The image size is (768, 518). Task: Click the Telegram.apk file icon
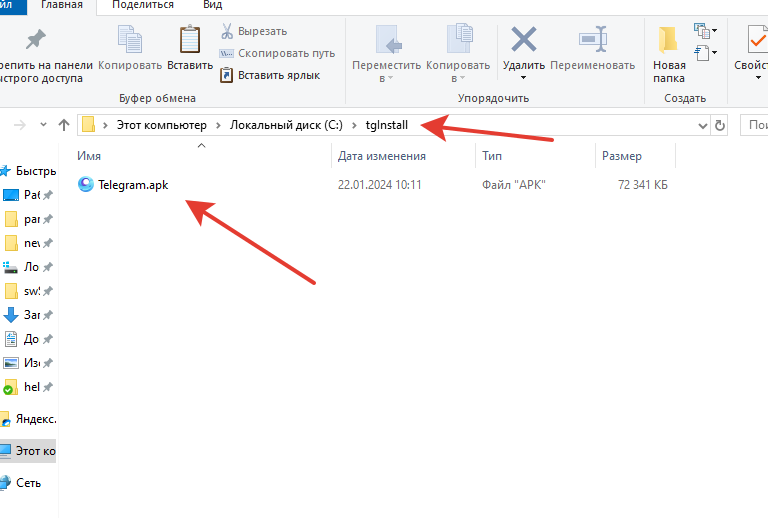point(86,184)
